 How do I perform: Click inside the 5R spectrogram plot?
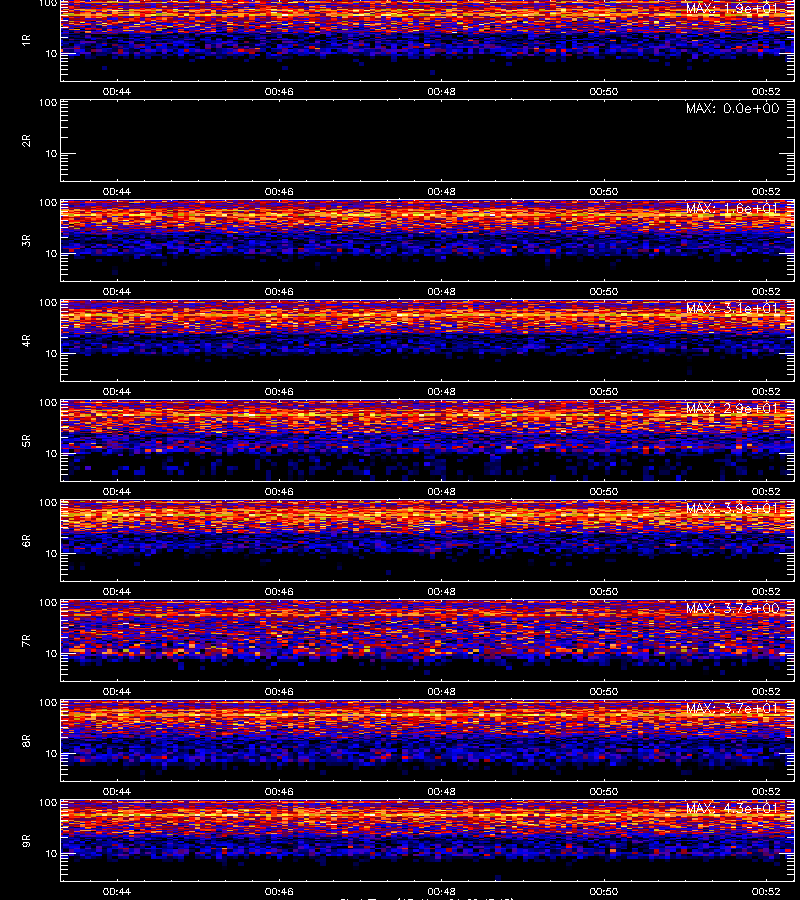(x=428, y=440)
